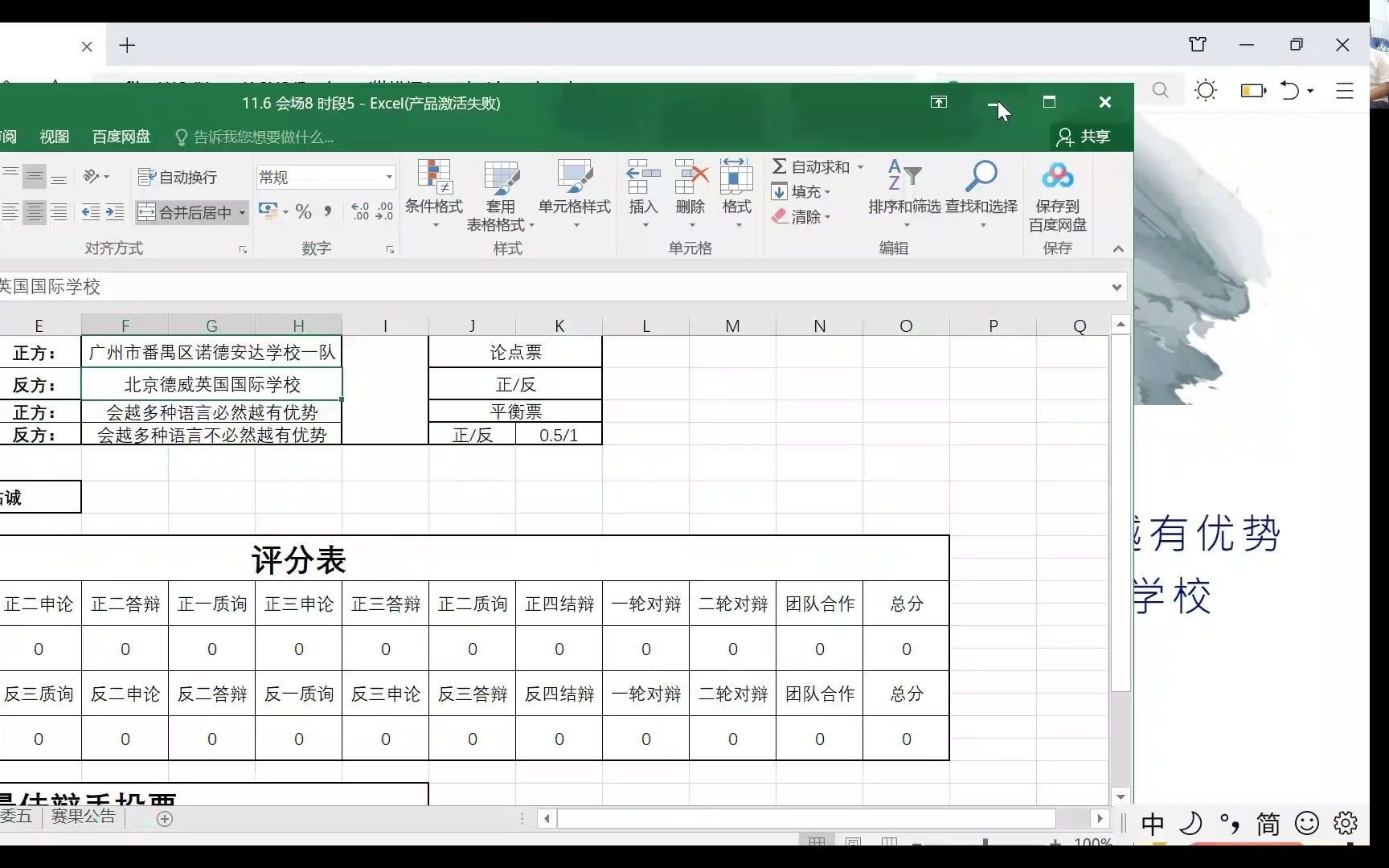The image size is (1389, 868).
Task: Expand the formula bar chevron
Action: coord(1117,287)
